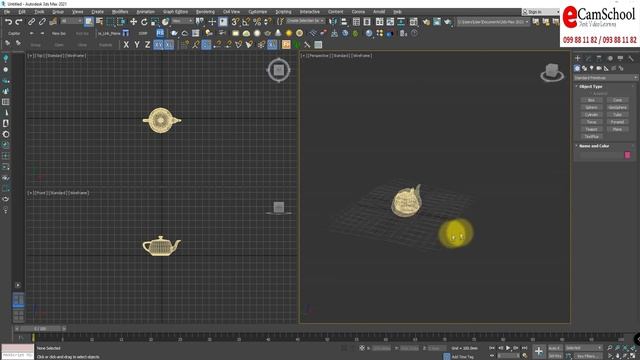Choose the Select and Scale tool

[x=155, y=22]
